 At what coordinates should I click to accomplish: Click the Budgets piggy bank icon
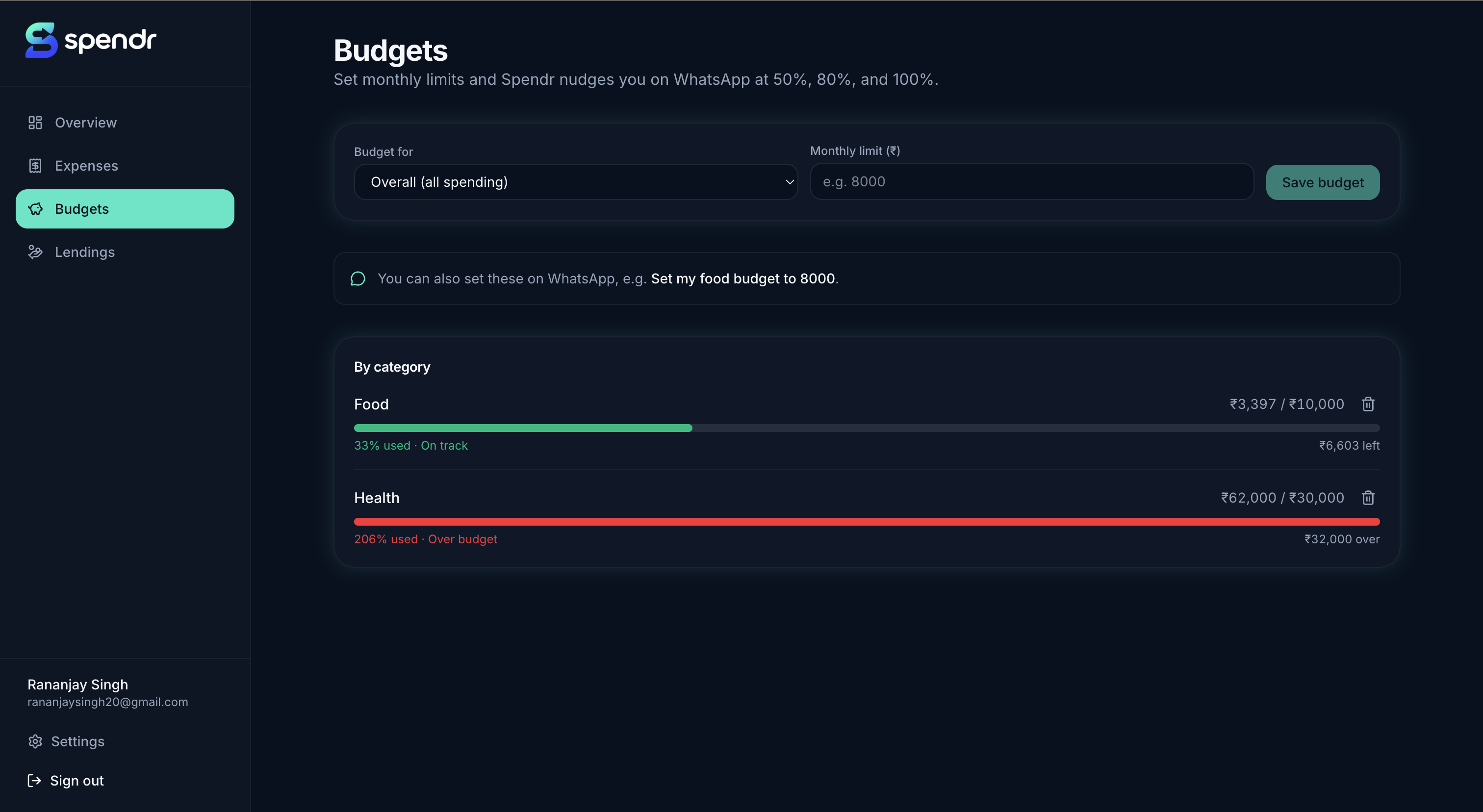pyautogui.click(x=35, y=209)
